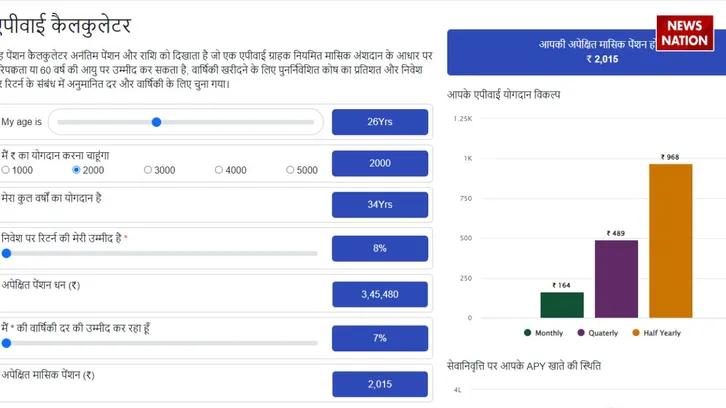Toggle the Monthly legend marker
The width and height of the screenshot is (726, 408).
(527, 332)
